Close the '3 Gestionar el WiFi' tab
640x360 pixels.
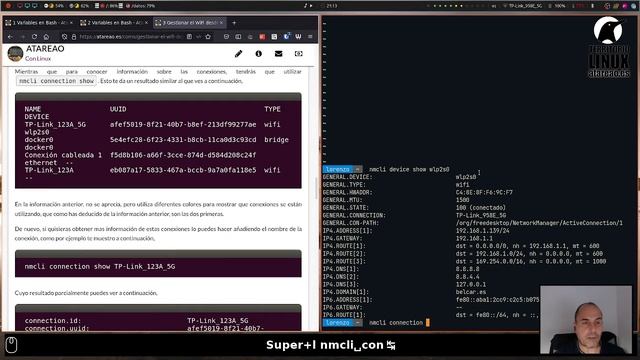(x=222, y=23)
